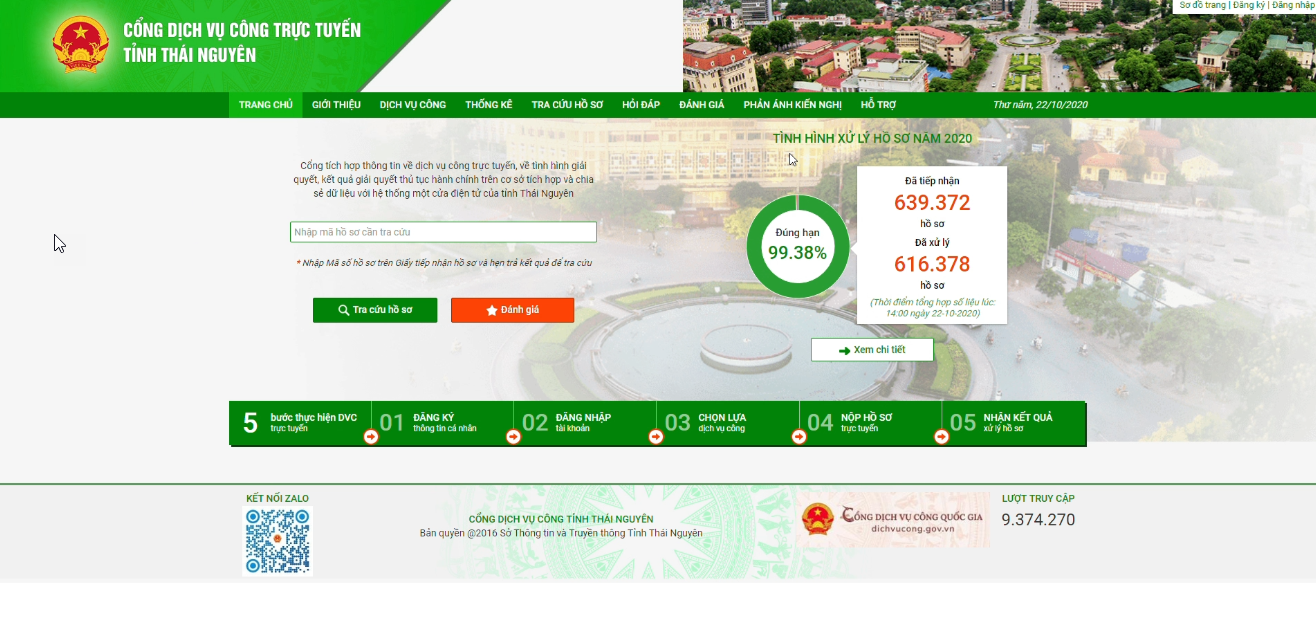Image resolution: width=1316 pixels, height=624 pixels.
Task: Click the arrow icon under step 03 Chọn lựa
Action: (x=656, y=437)
